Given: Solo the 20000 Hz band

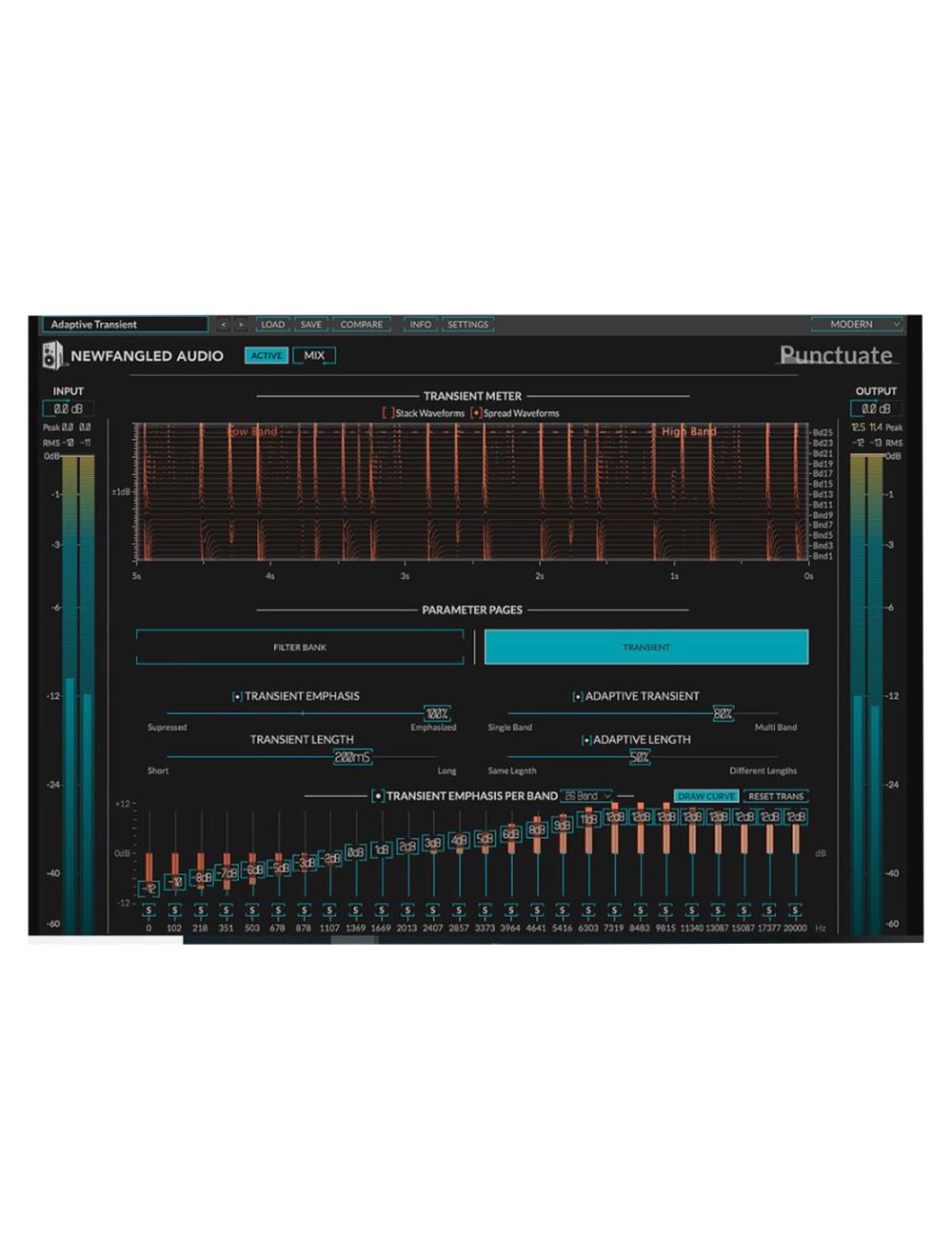Looking at the screenshot, I should click(x=795, y=910).
